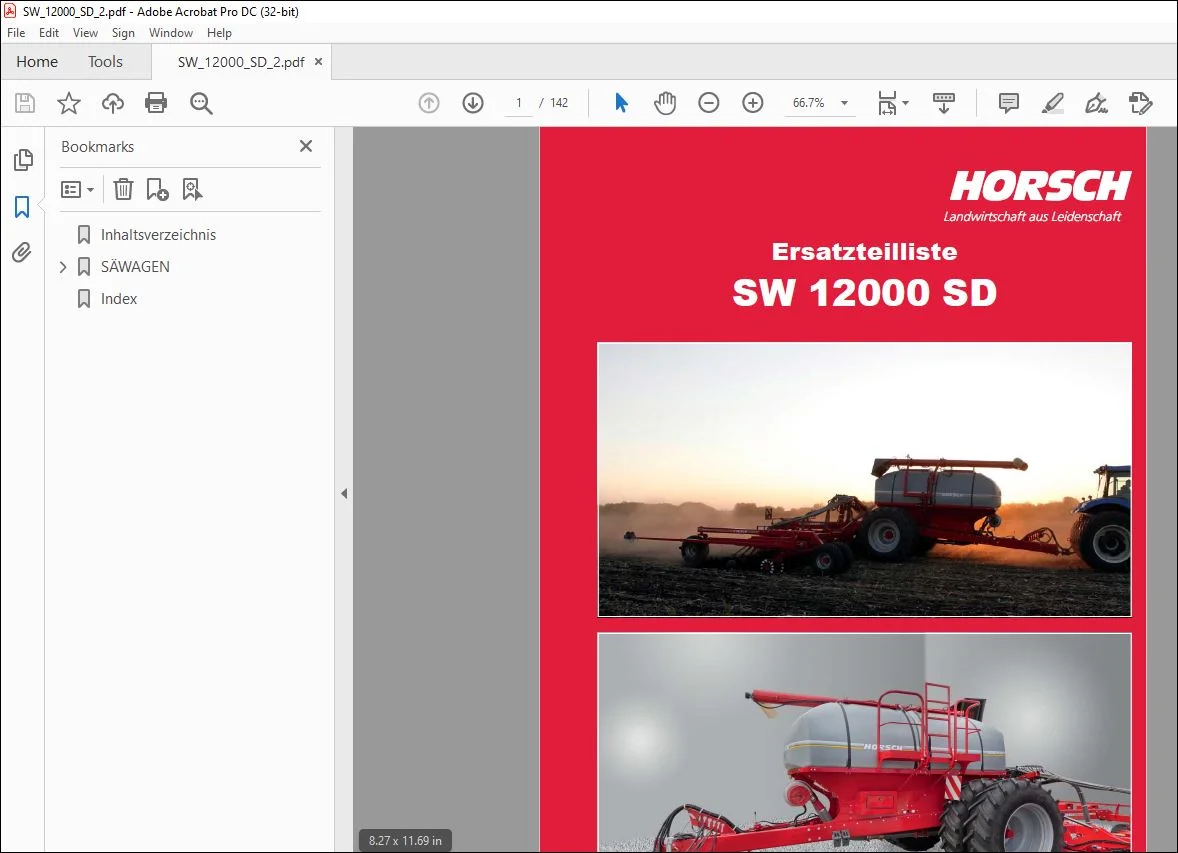Open the Help menu
This screenshot has width=1178, height=853.
click(x=219, y=33)
